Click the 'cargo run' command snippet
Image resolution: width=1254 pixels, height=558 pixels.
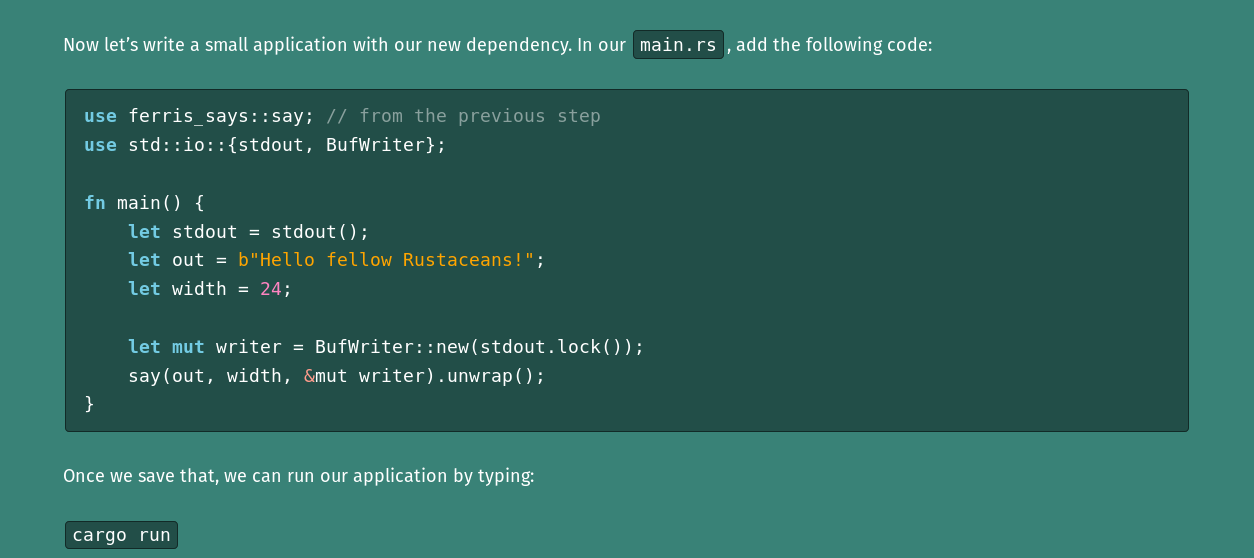click(121, 535)
